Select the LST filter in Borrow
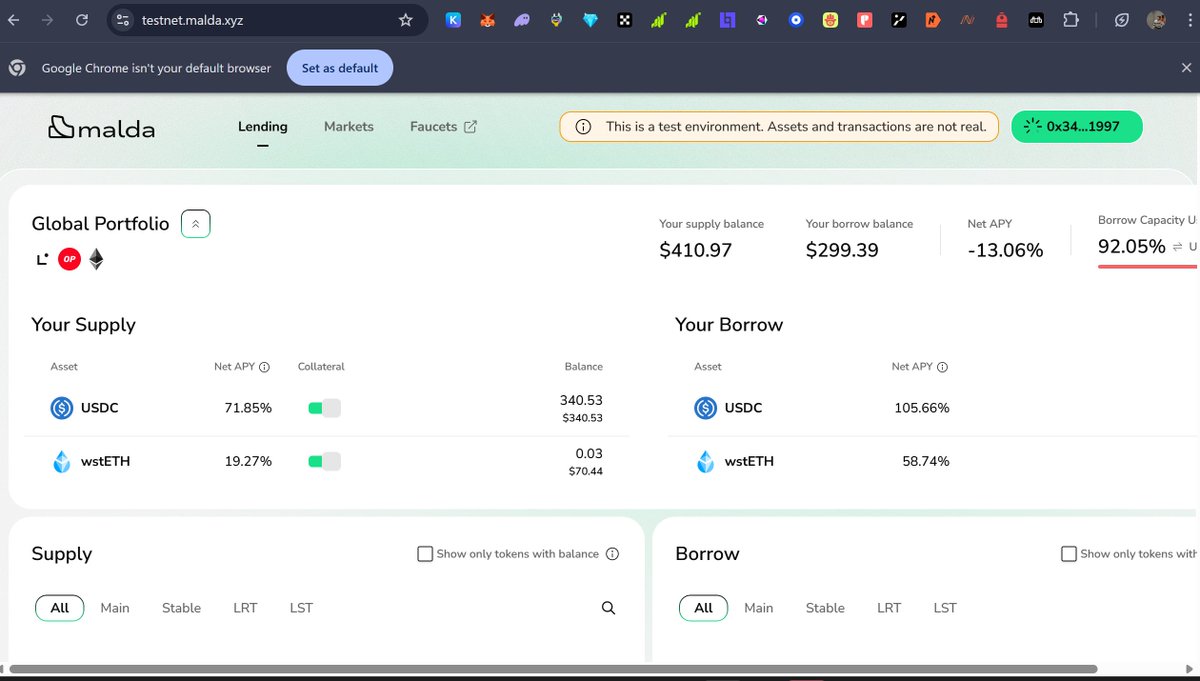 tap(945, 608)
